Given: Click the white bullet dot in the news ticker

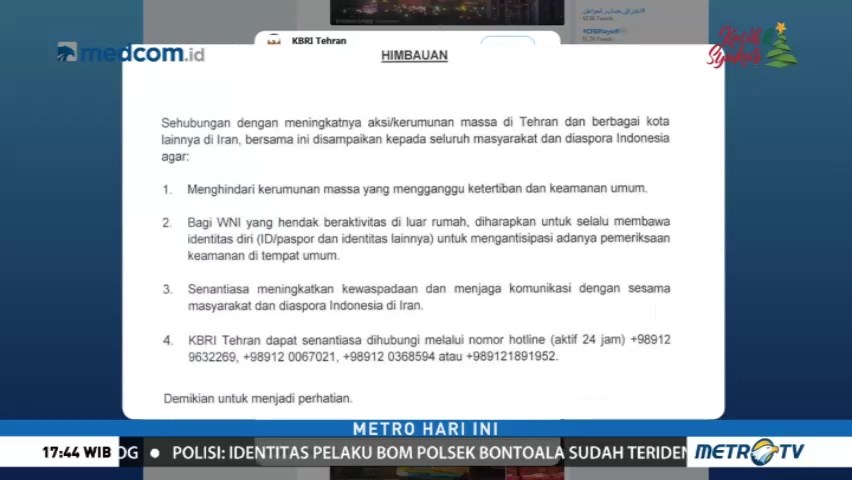Looking at the screenshot, I should (155, 453).
